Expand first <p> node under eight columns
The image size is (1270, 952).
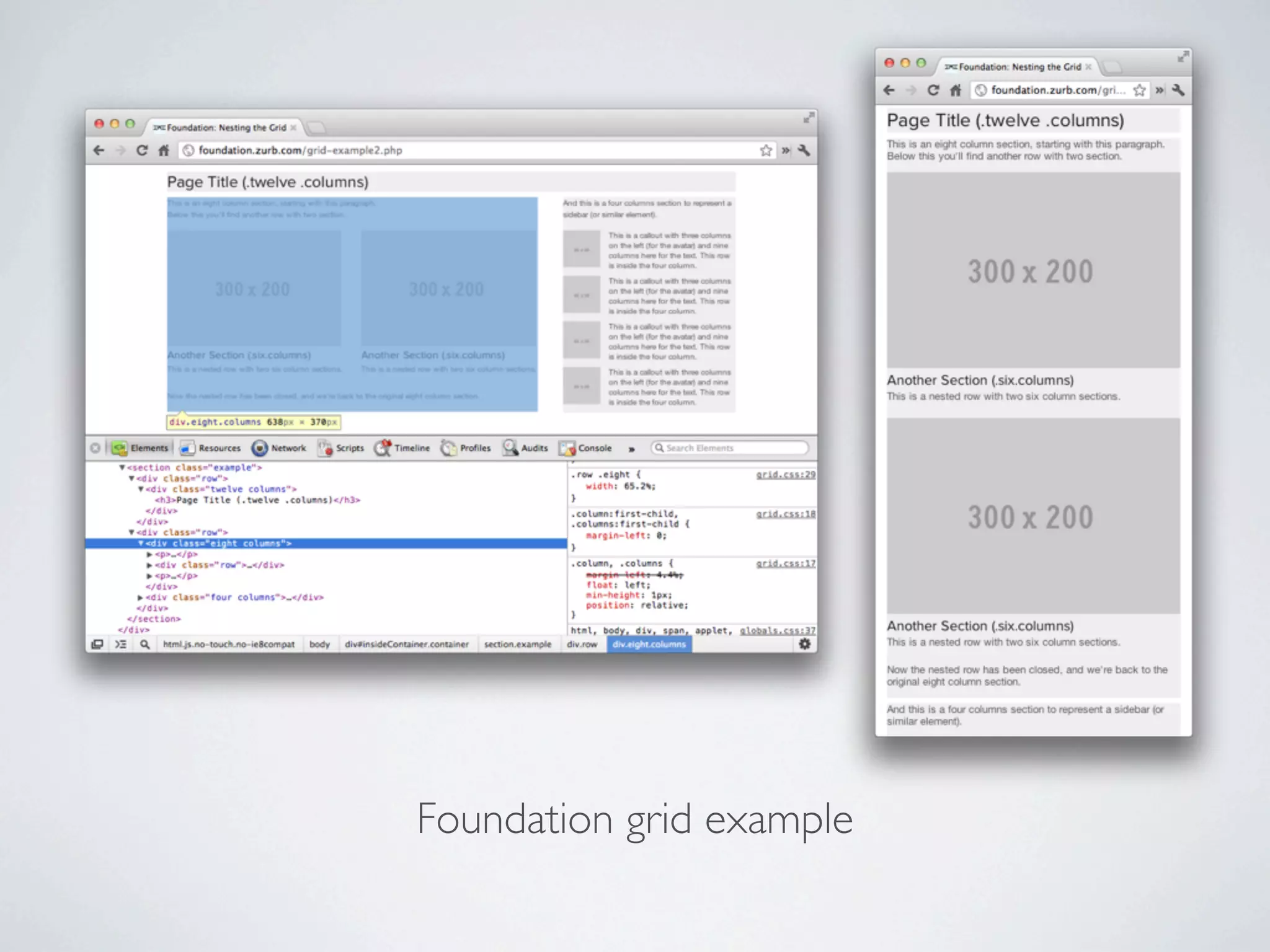pos(149,554)
